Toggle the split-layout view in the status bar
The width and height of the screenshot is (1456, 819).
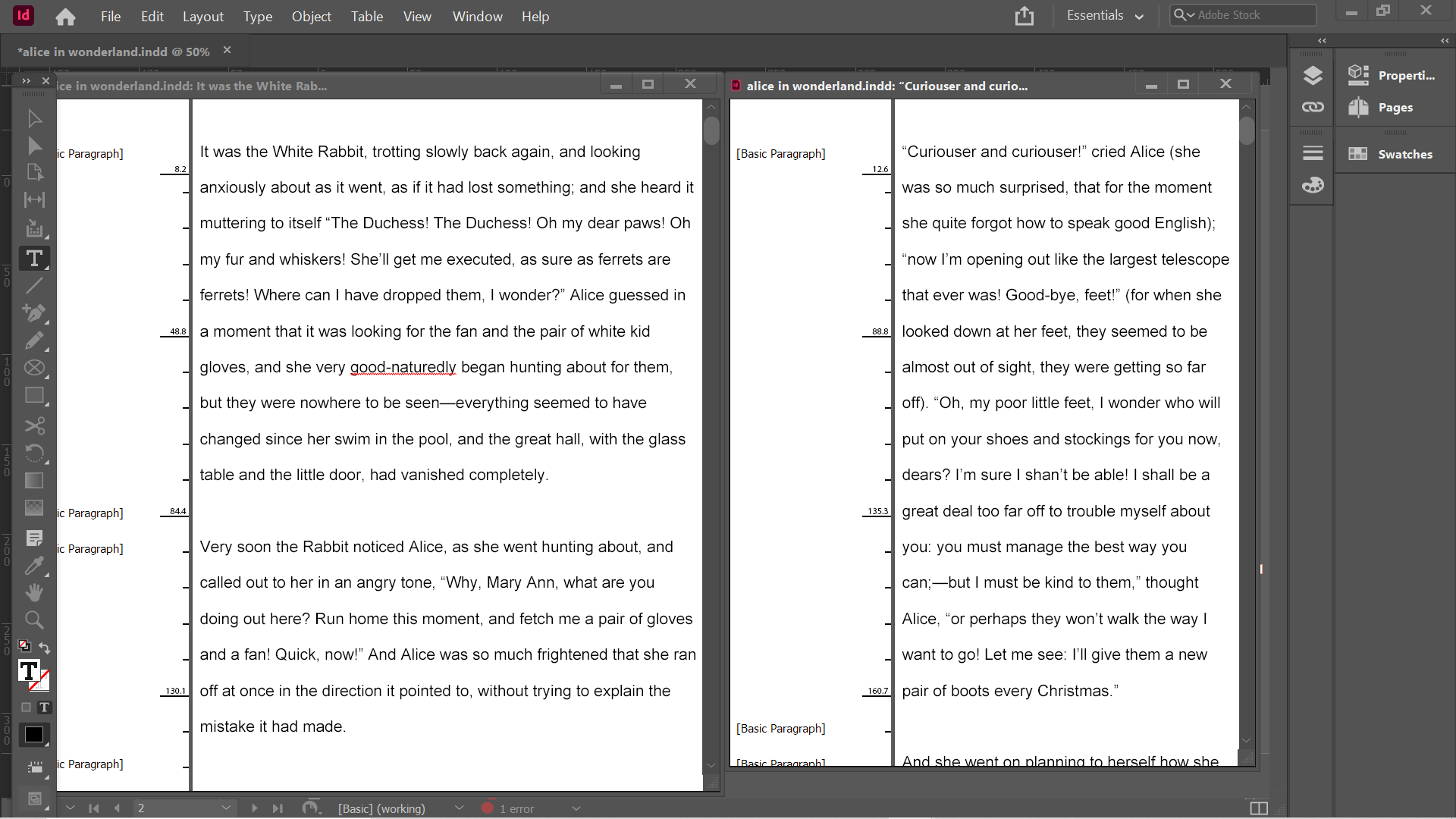[x=1259, y=808]
